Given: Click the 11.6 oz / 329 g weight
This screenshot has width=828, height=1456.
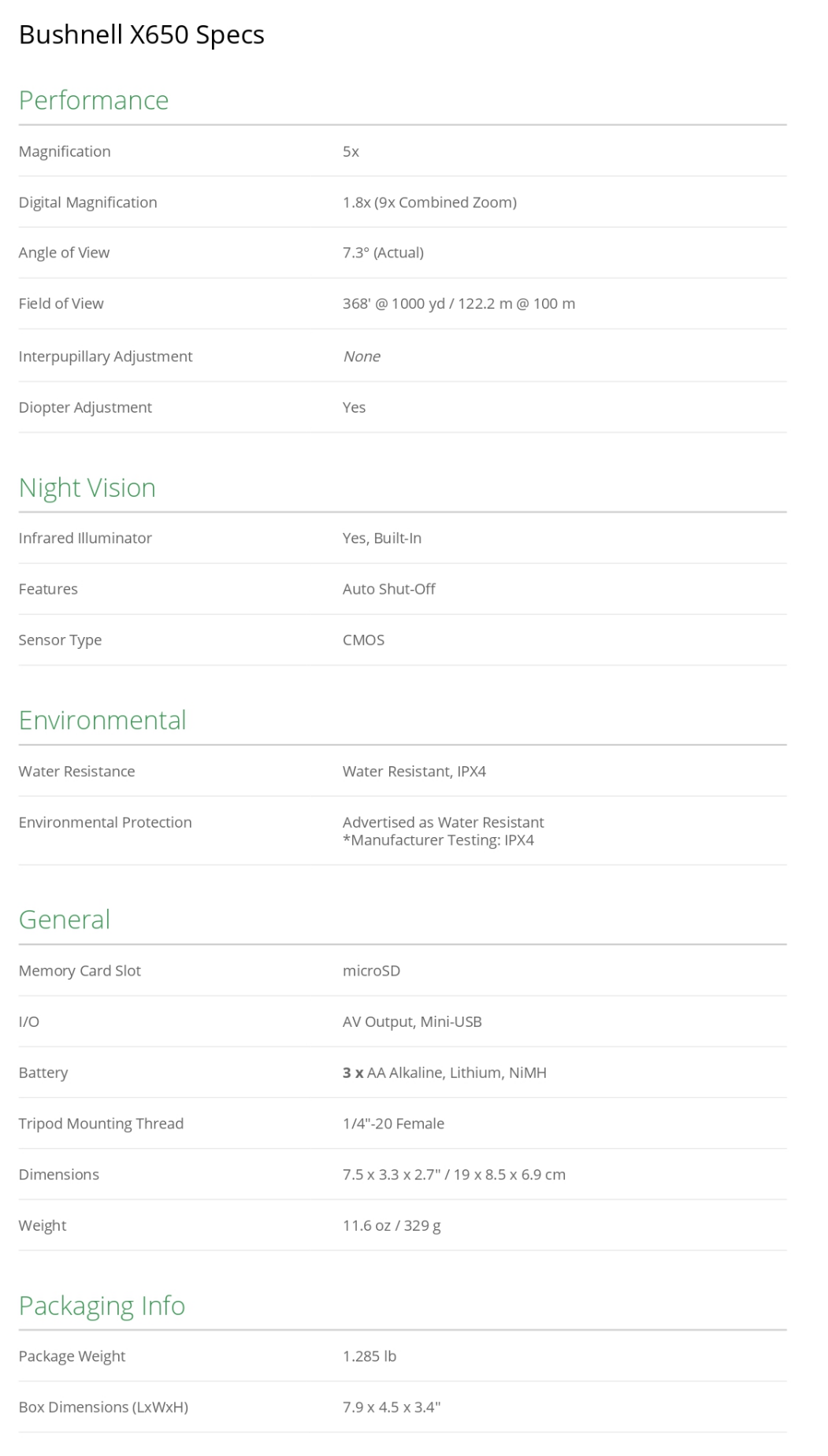Looking at the screenshot, I should [392, 1225].
